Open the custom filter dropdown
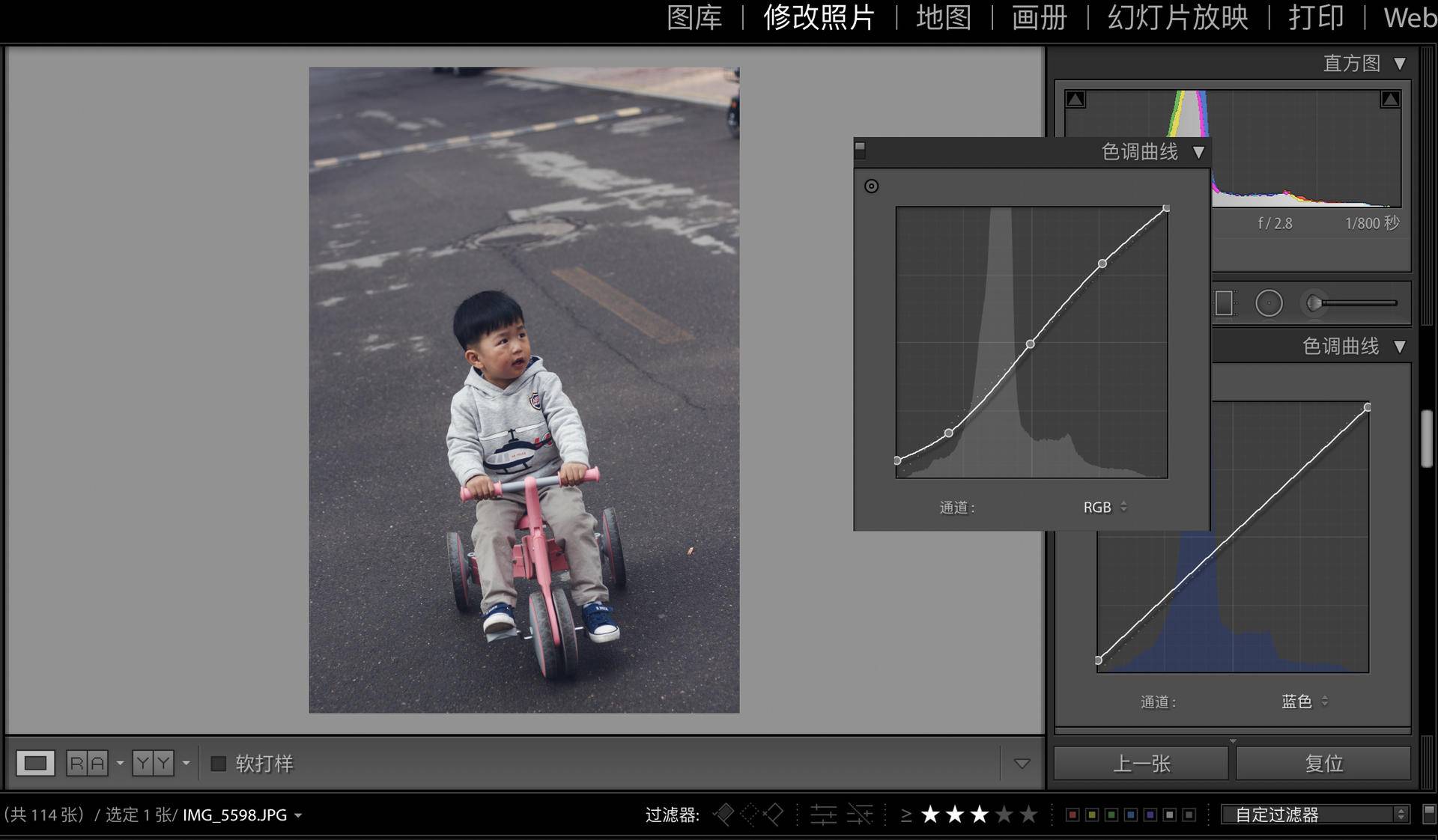 pos(1315,815)
